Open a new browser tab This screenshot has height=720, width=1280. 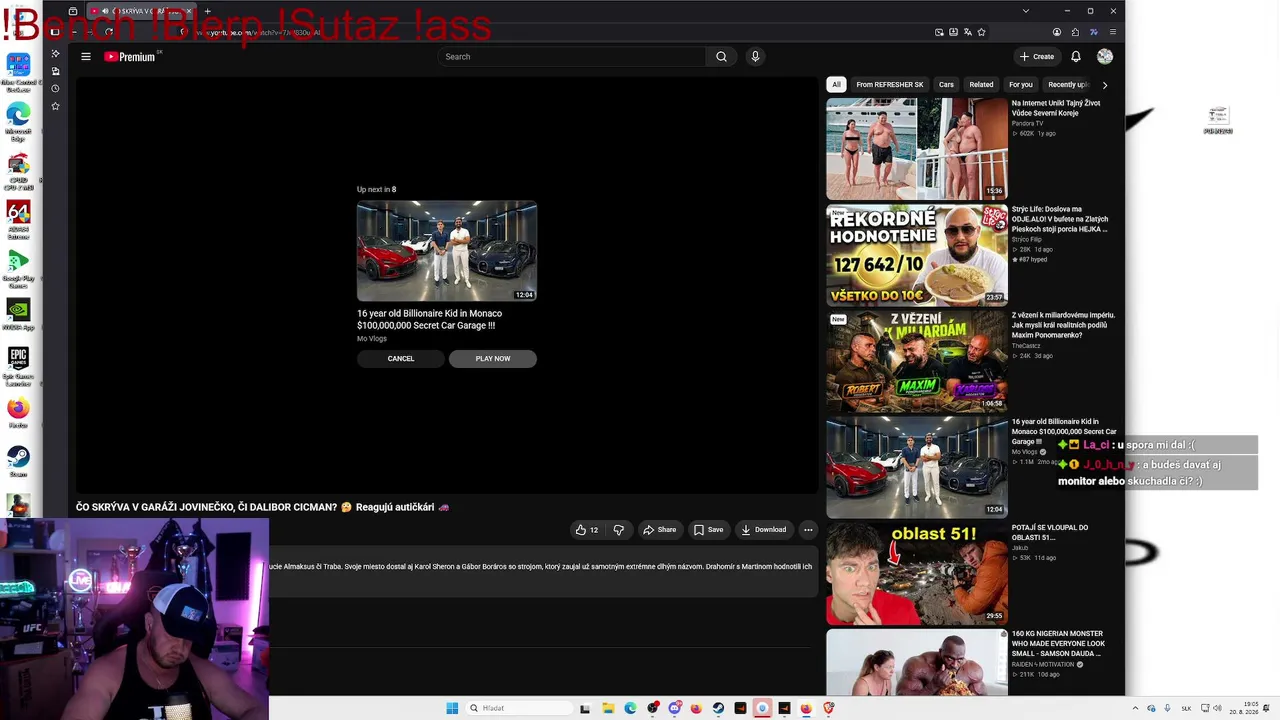point(207,11)
